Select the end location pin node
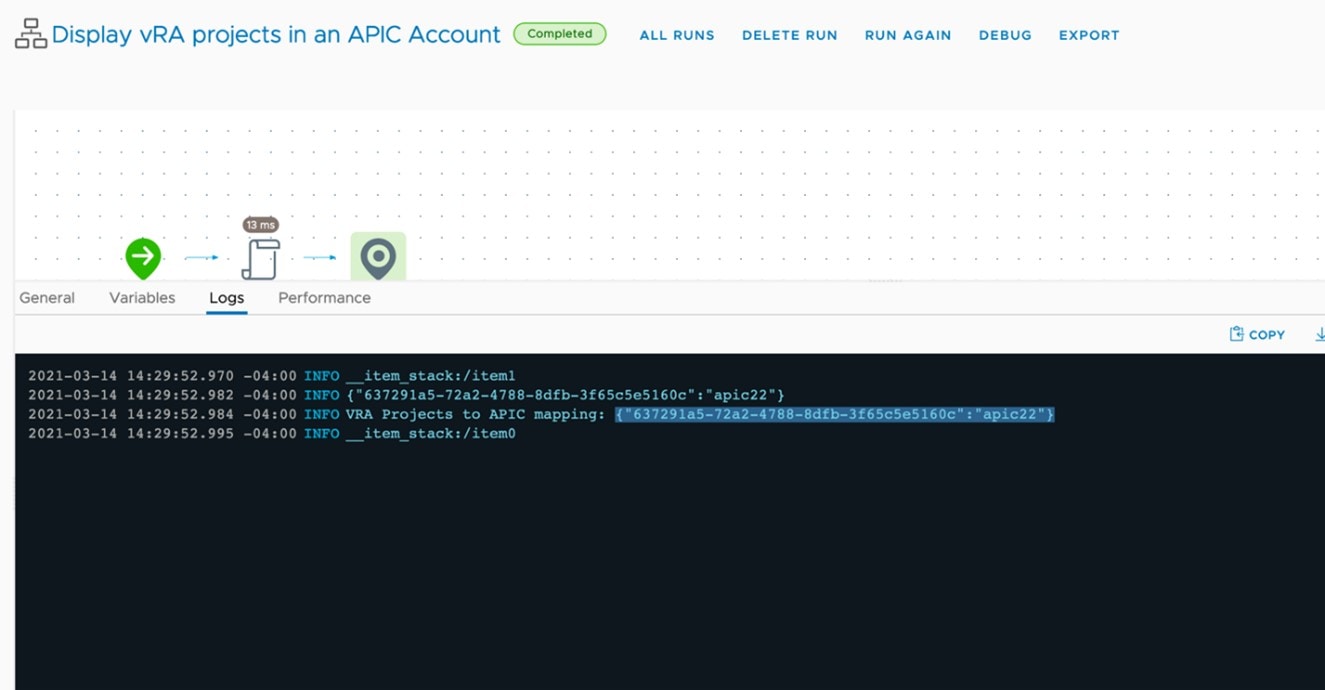The width and height of the screenshot is (1325, 690). coord(378,258)
